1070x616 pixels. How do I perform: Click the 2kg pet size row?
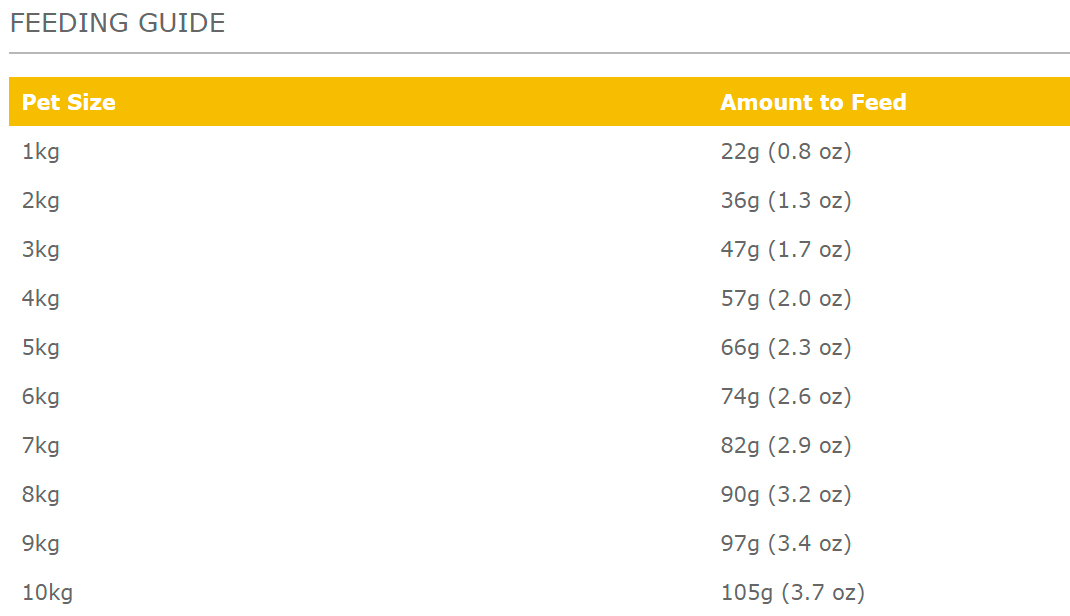coord(41,201)
